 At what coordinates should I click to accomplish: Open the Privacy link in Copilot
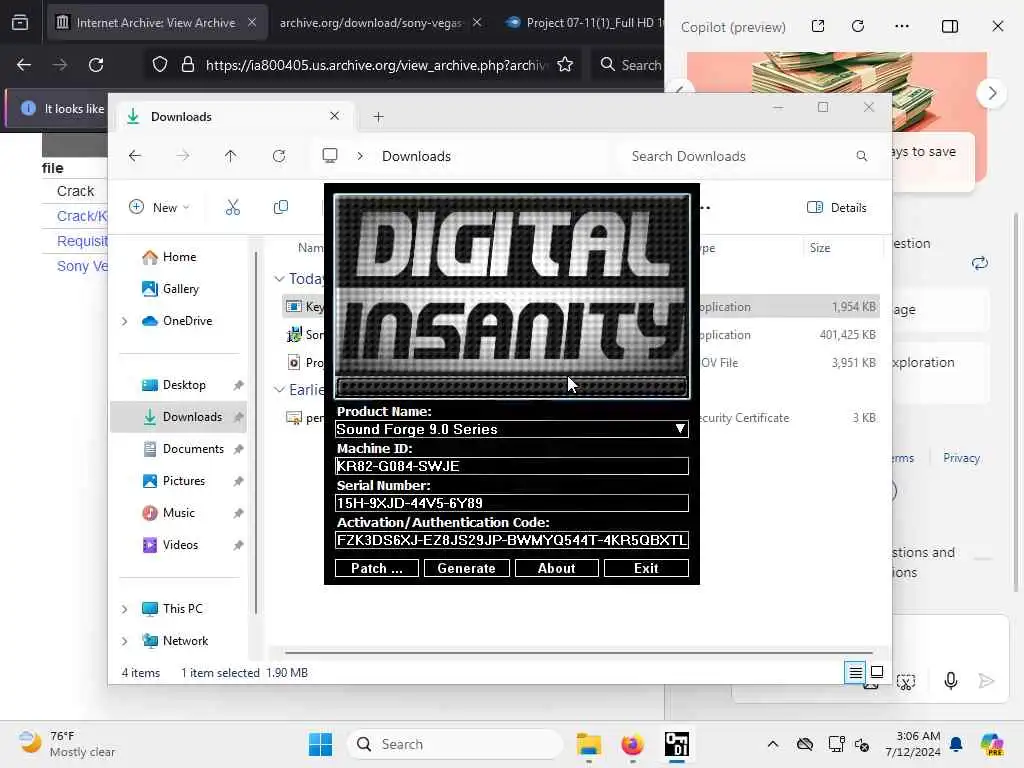point(961,458)
